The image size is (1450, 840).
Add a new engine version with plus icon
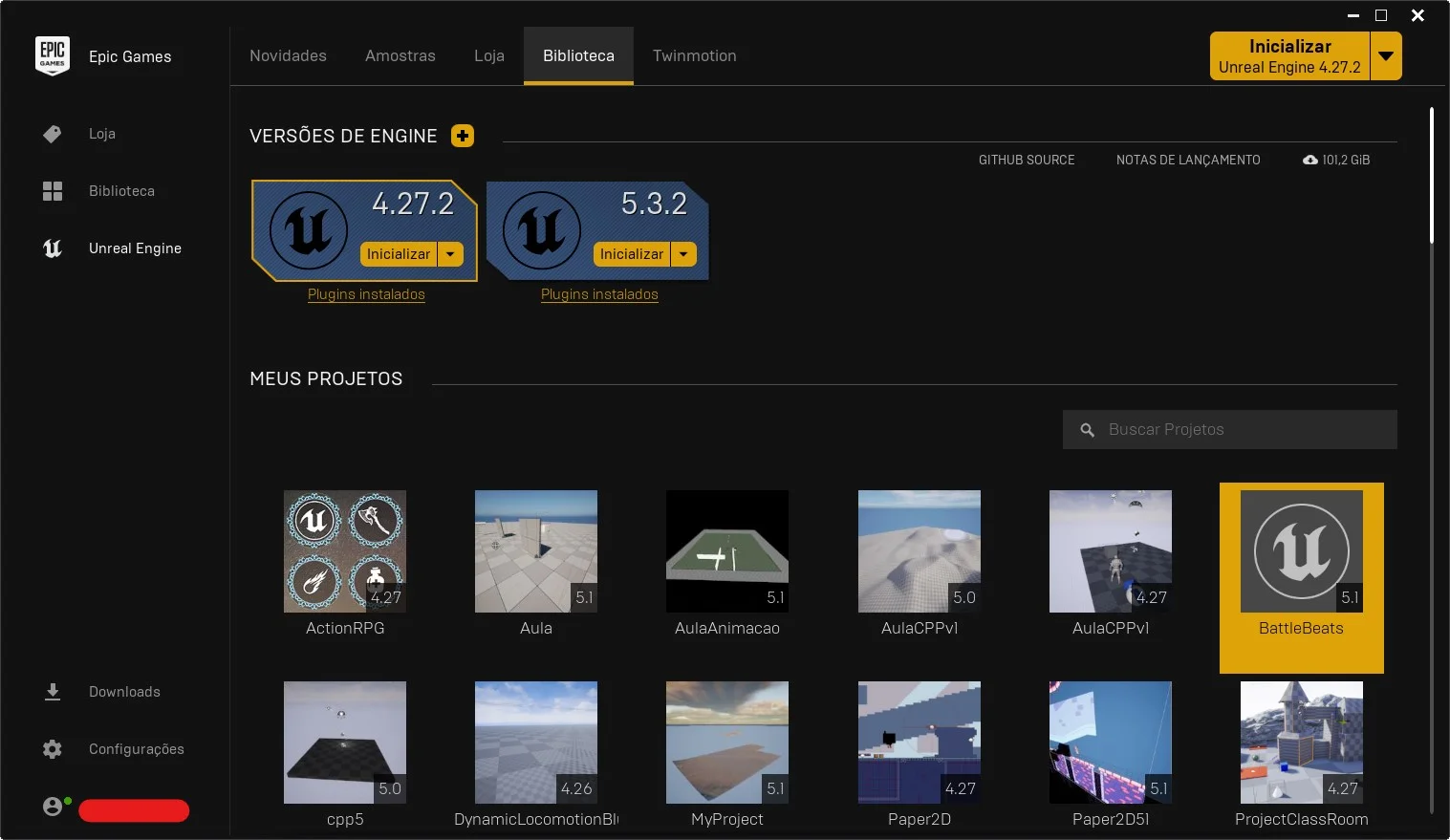(463, 136)
